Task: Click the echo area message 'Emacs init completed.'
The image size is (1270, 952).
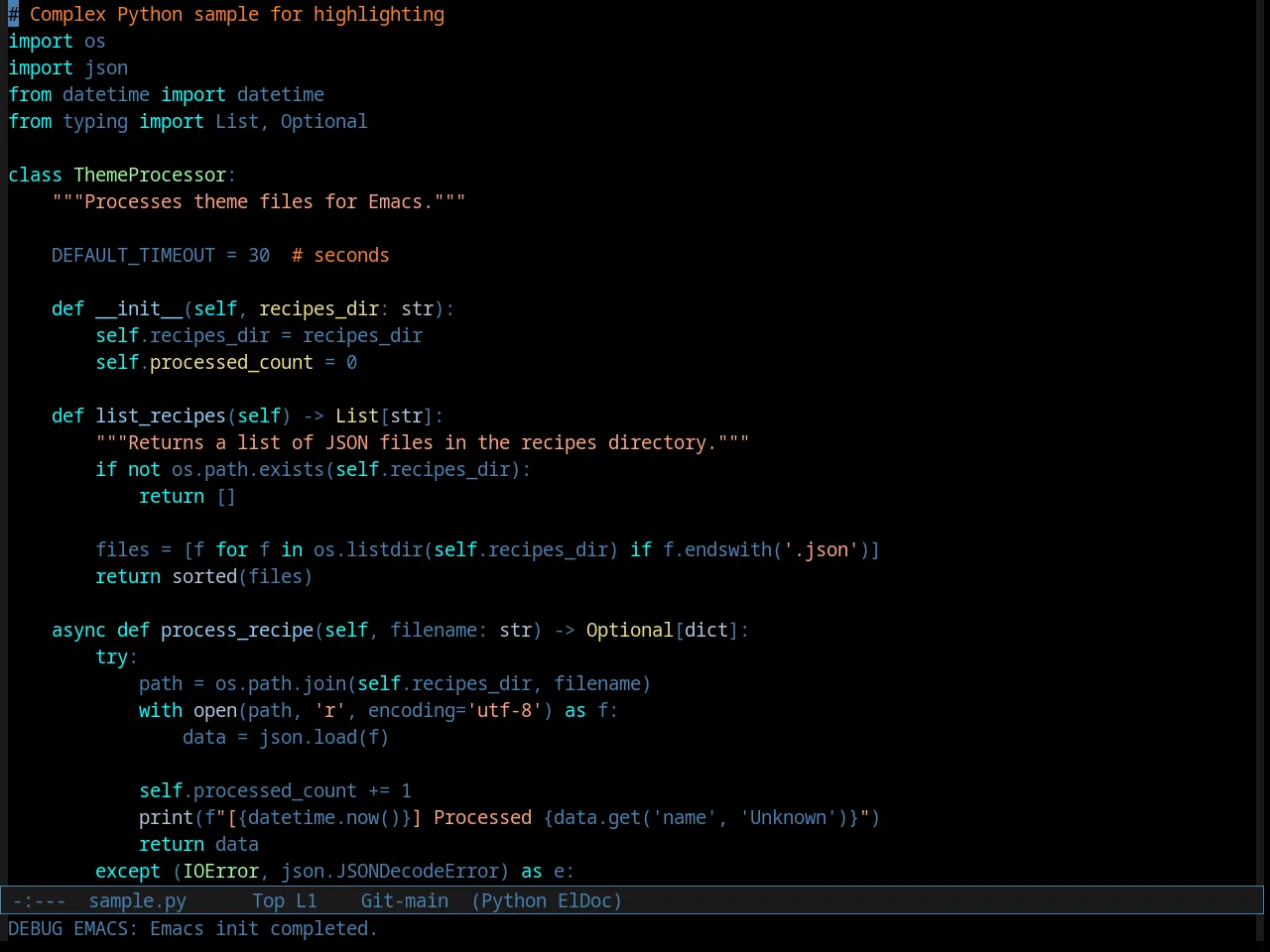Action: click(264, 928)
